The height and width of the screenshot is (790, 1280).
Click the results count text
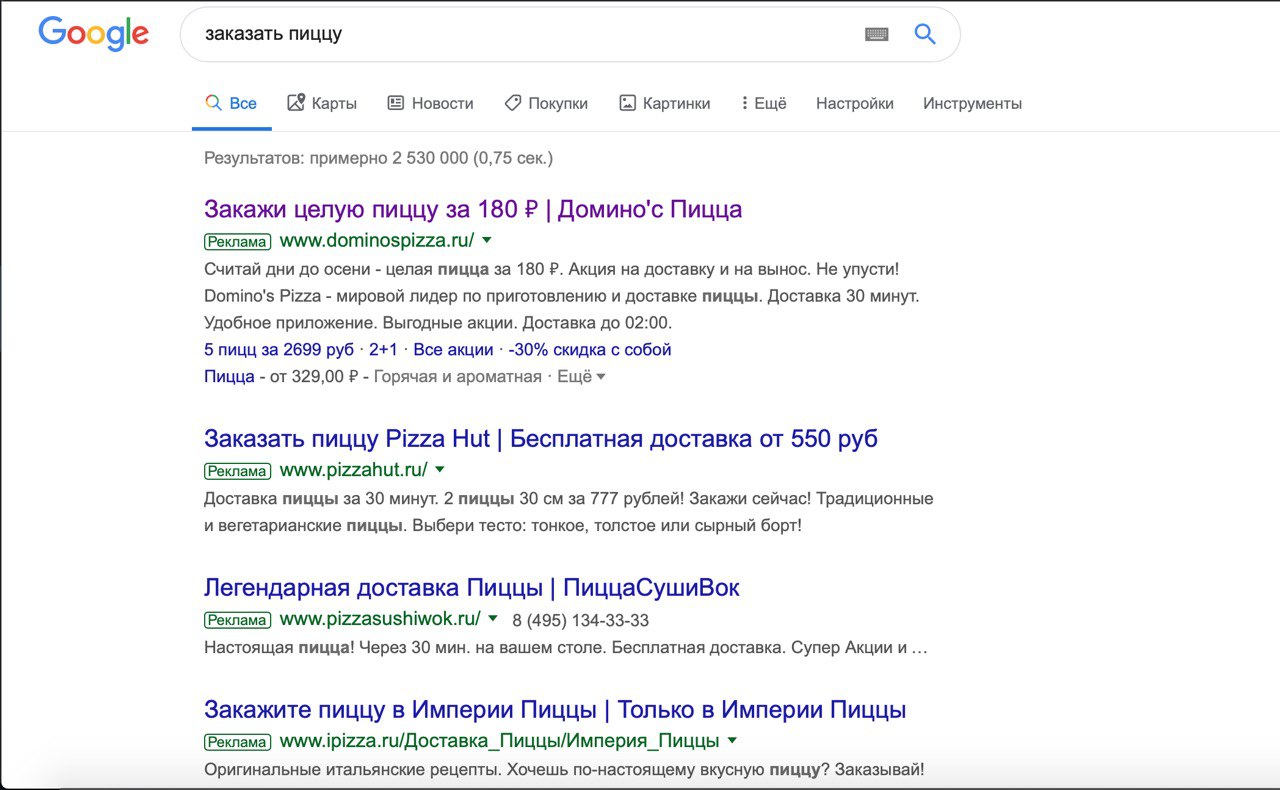tap(378, 157)
